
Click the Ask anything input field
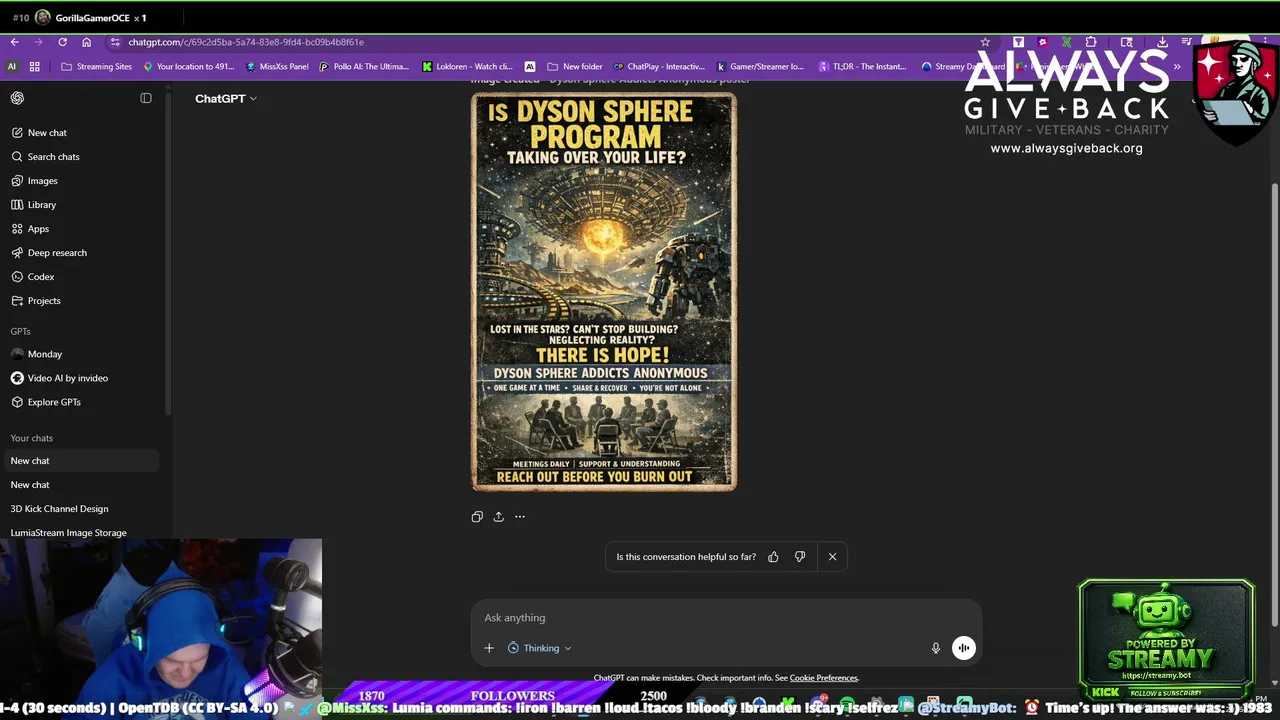[725, 618]
